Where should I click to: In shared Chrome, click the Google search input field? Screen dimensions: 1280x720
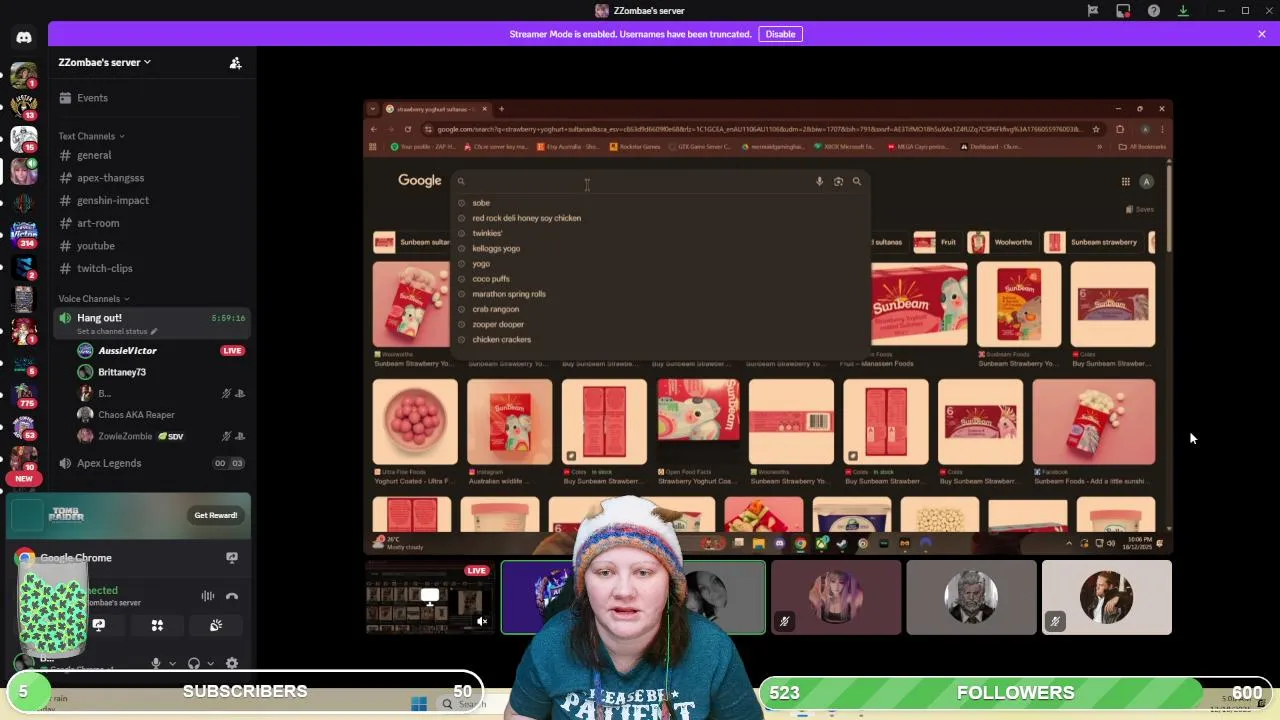click(640, 181)
